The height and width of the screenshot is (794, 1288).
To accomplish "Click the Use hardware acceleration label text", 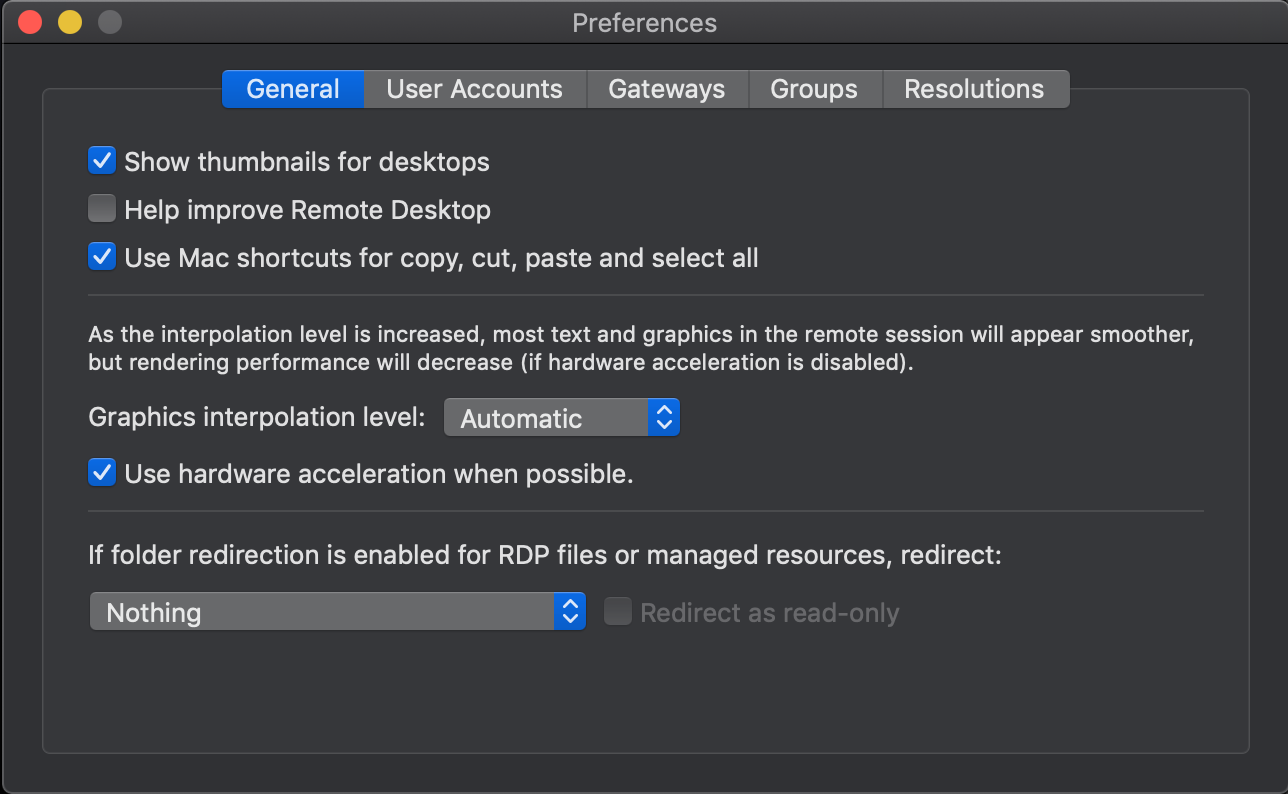I will [378, 473].
